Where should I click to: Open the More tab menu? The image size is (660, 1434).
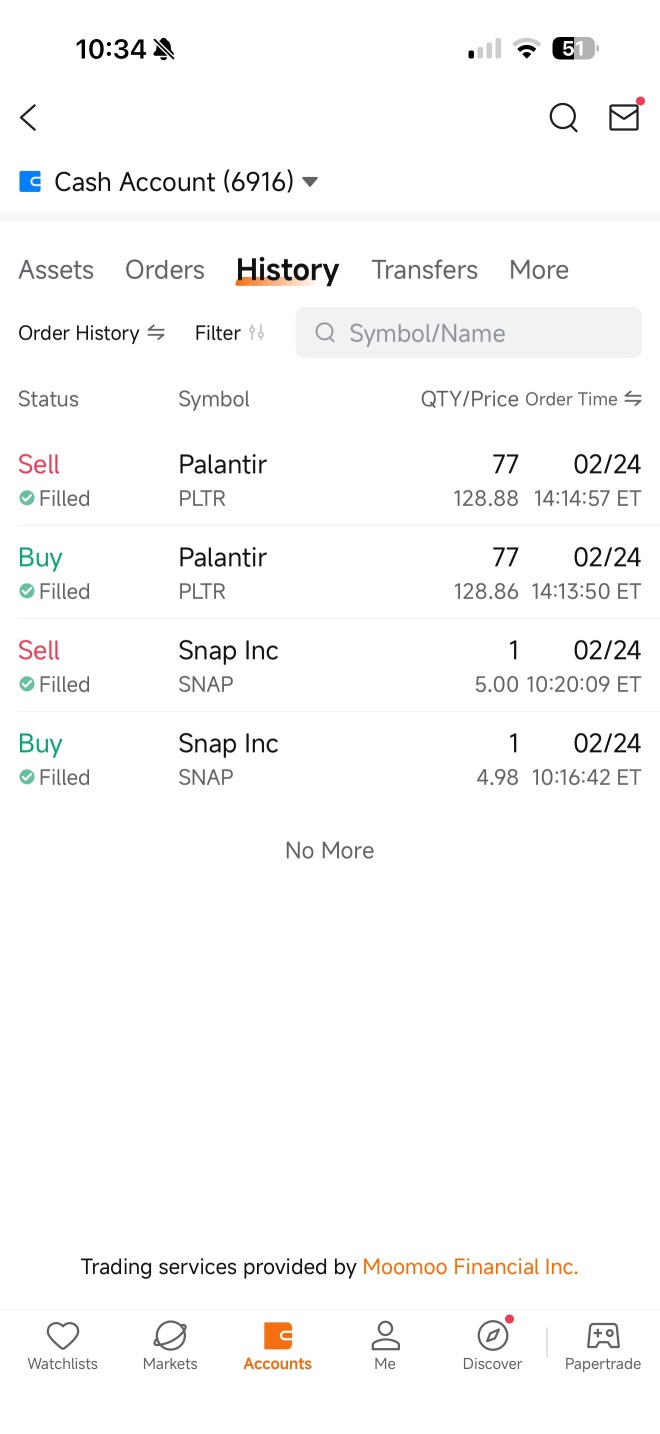tap(539, 270)
